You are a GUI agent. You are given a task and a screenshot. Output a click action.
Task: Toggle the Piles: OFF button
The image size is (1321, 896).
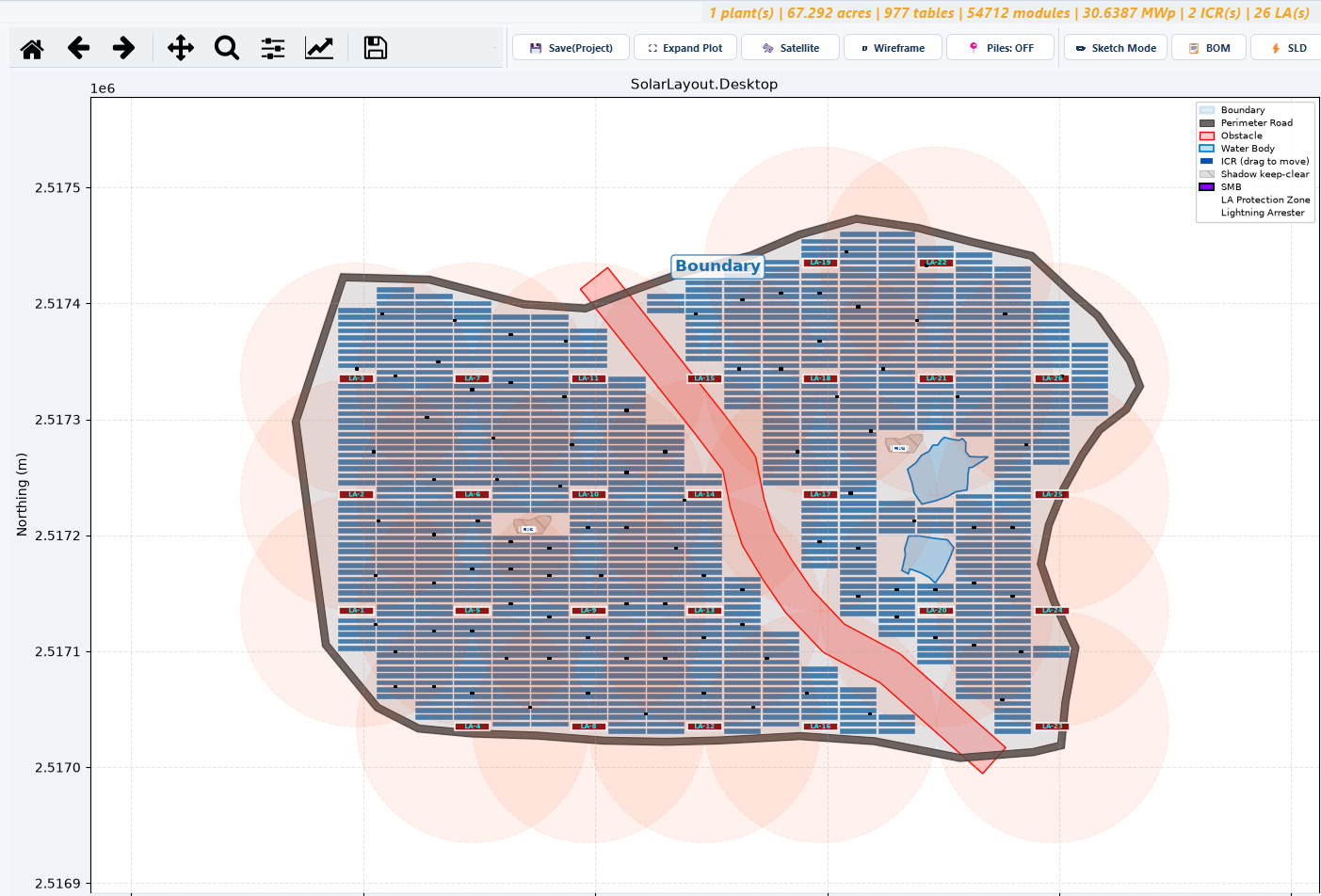click(x=1000, y=48)
